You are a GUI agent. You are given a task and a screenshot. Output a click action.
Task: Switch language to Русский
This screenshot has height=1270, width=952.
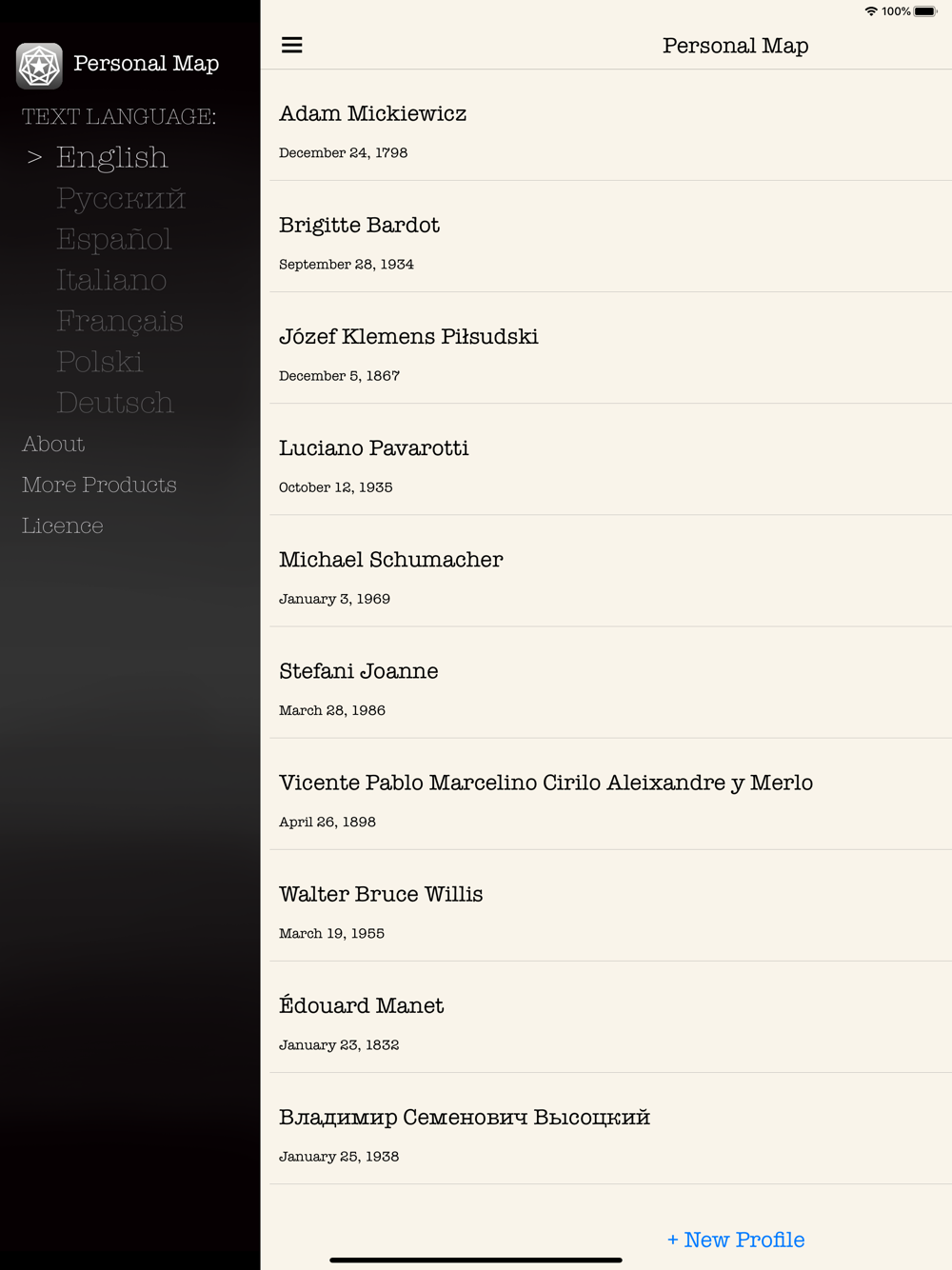[121, 198]
